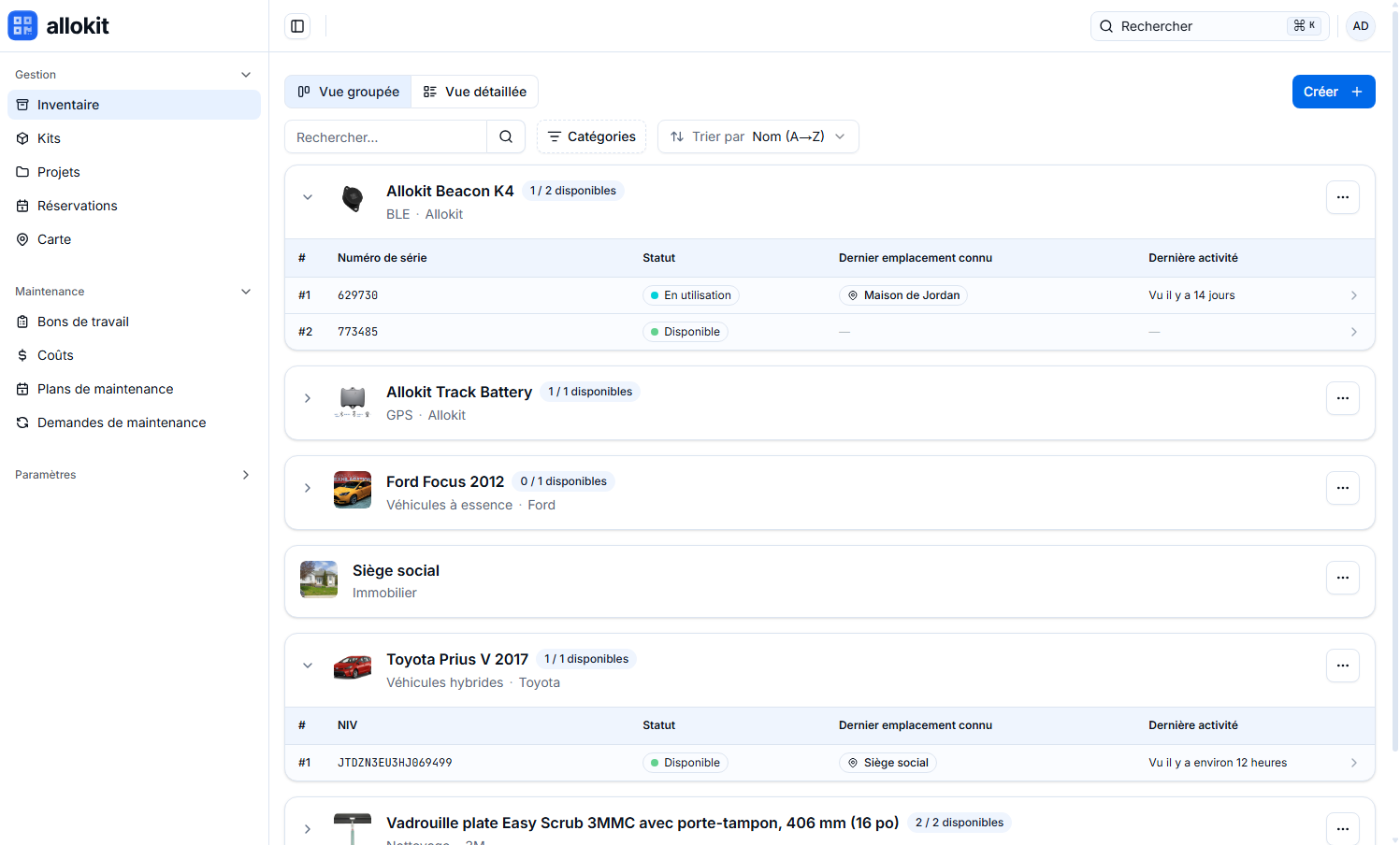Collapse the Toyota Prius V 2017 group

(x=308, y=666)
